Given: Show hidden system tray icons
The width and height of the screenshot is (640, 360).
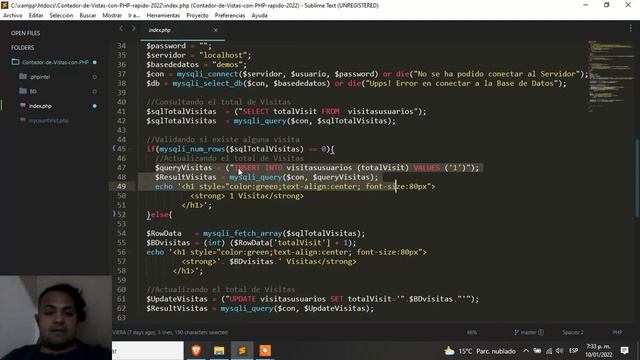Looking at the screenshot, I should point(526,351).
